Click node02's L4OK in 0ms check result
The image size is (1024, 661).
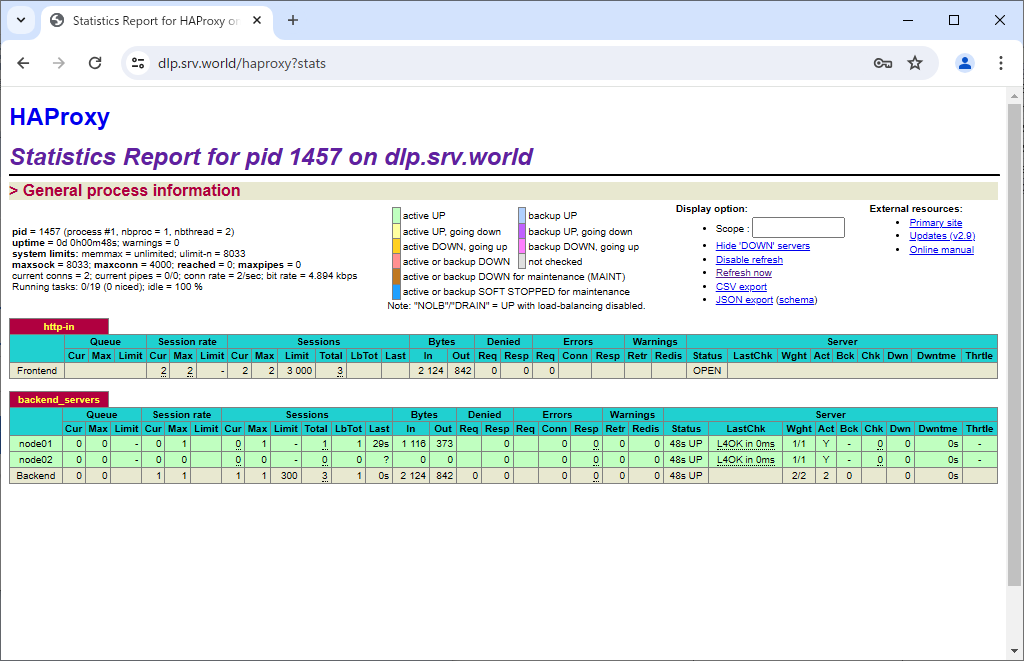tap(746, 460)
